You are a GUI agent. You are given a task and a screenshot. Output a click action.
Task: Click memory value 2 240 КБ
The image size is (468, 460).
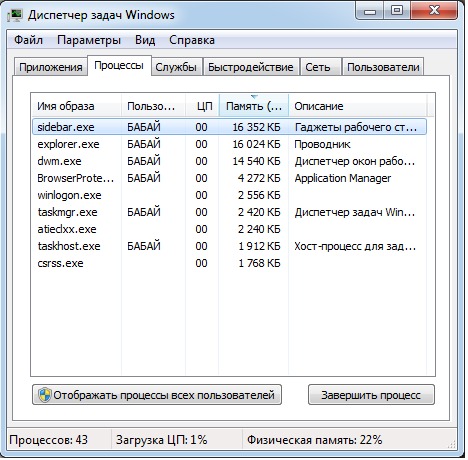[x=259, y=229]
